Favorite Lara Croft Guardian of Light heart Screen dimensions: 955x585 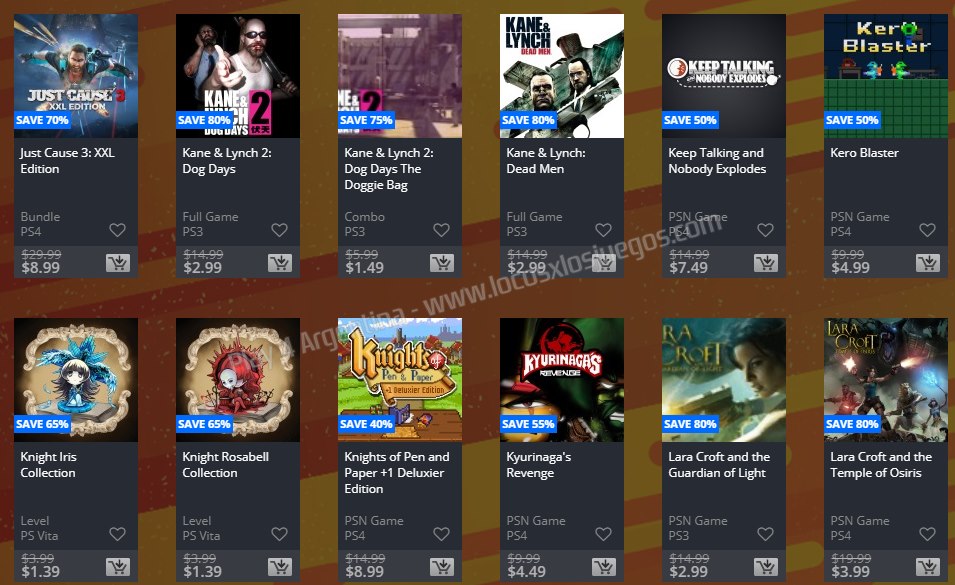click(766, 534)
